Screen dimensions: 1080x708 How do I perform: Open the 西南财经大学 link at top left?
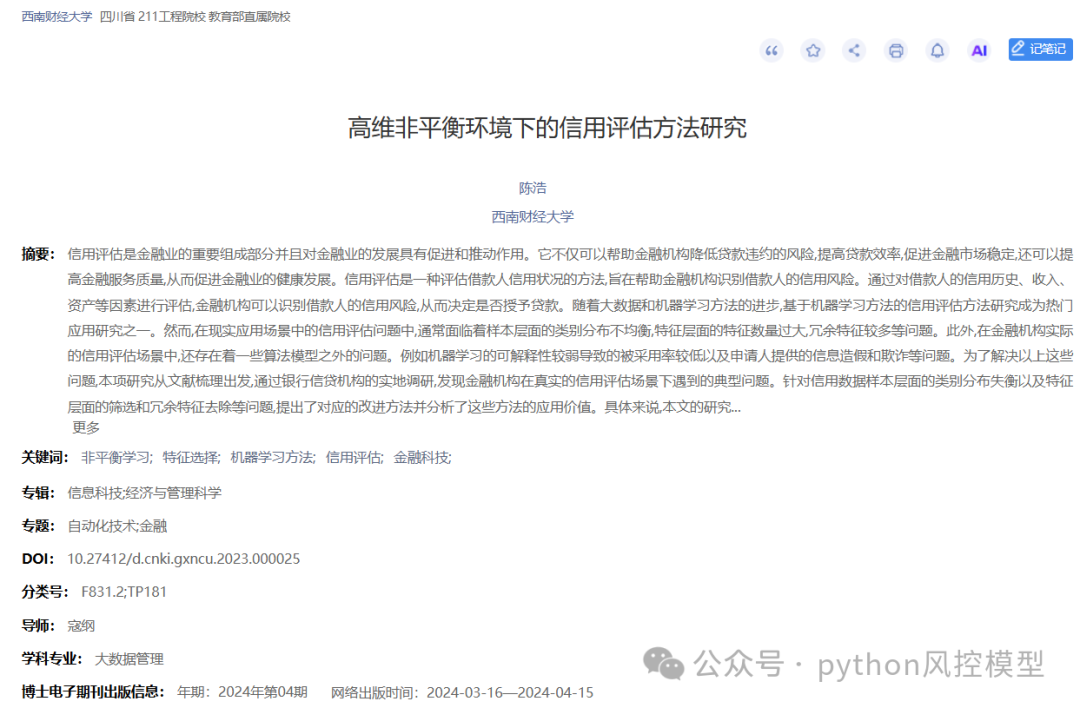pyautogui.click(x=56, y=17)
